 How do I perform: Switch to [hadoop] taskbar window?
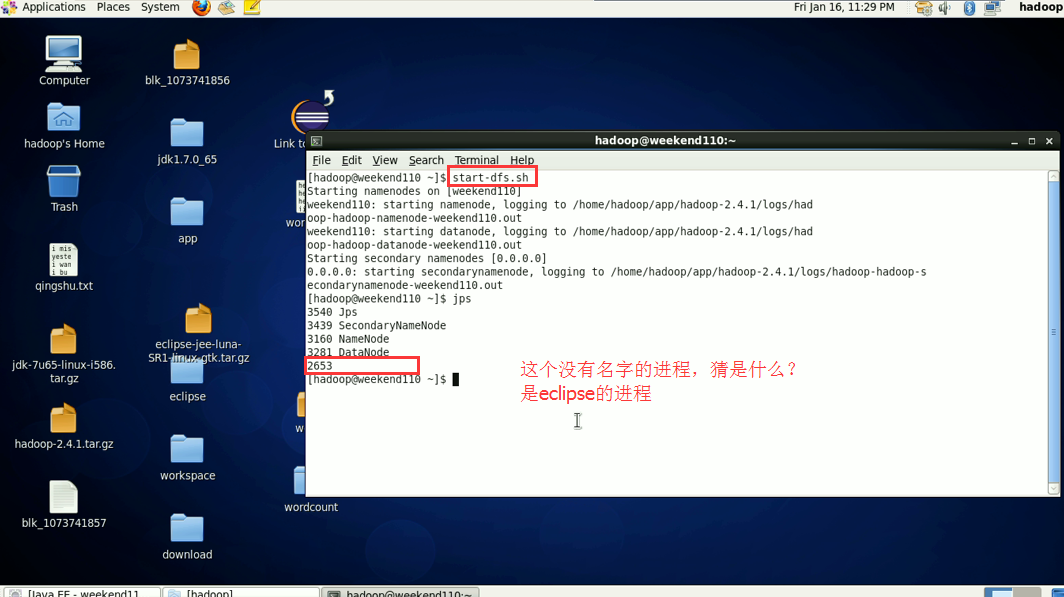tap(241, 592)
